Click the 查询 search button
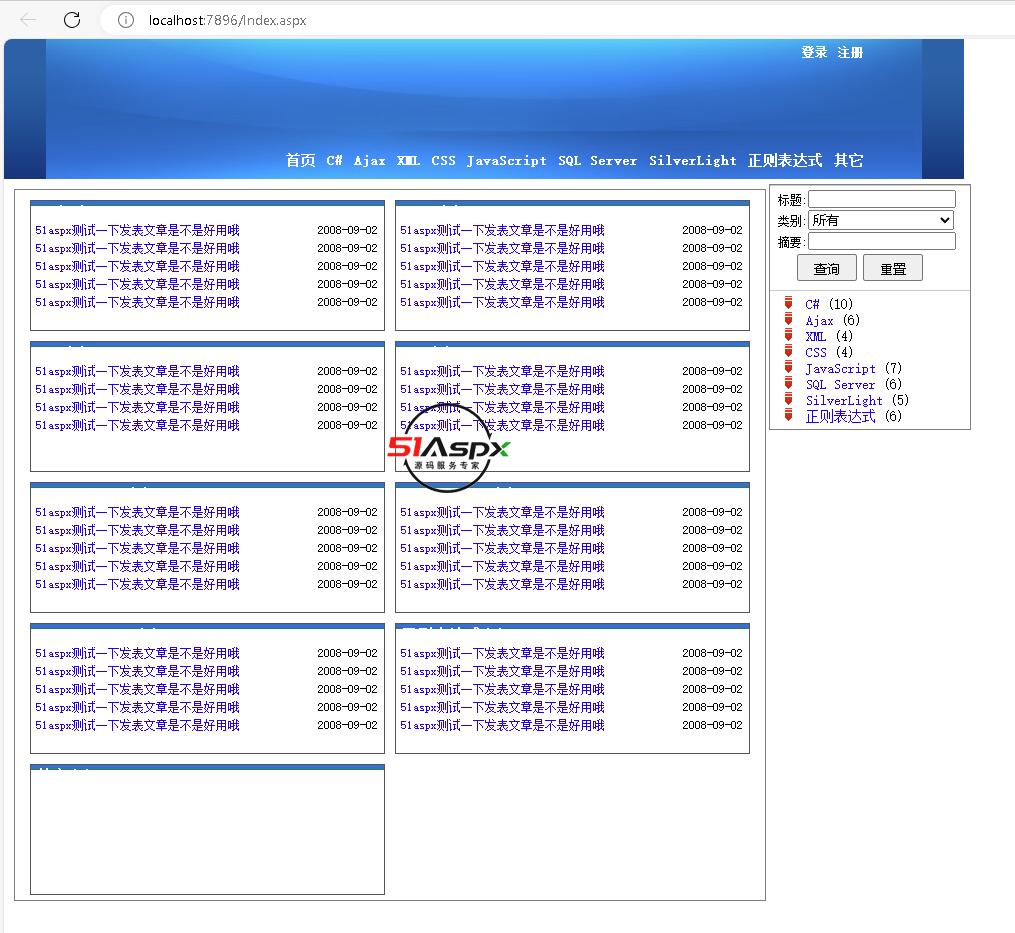Screen dimensions: 1015x933 click(827, 268)
